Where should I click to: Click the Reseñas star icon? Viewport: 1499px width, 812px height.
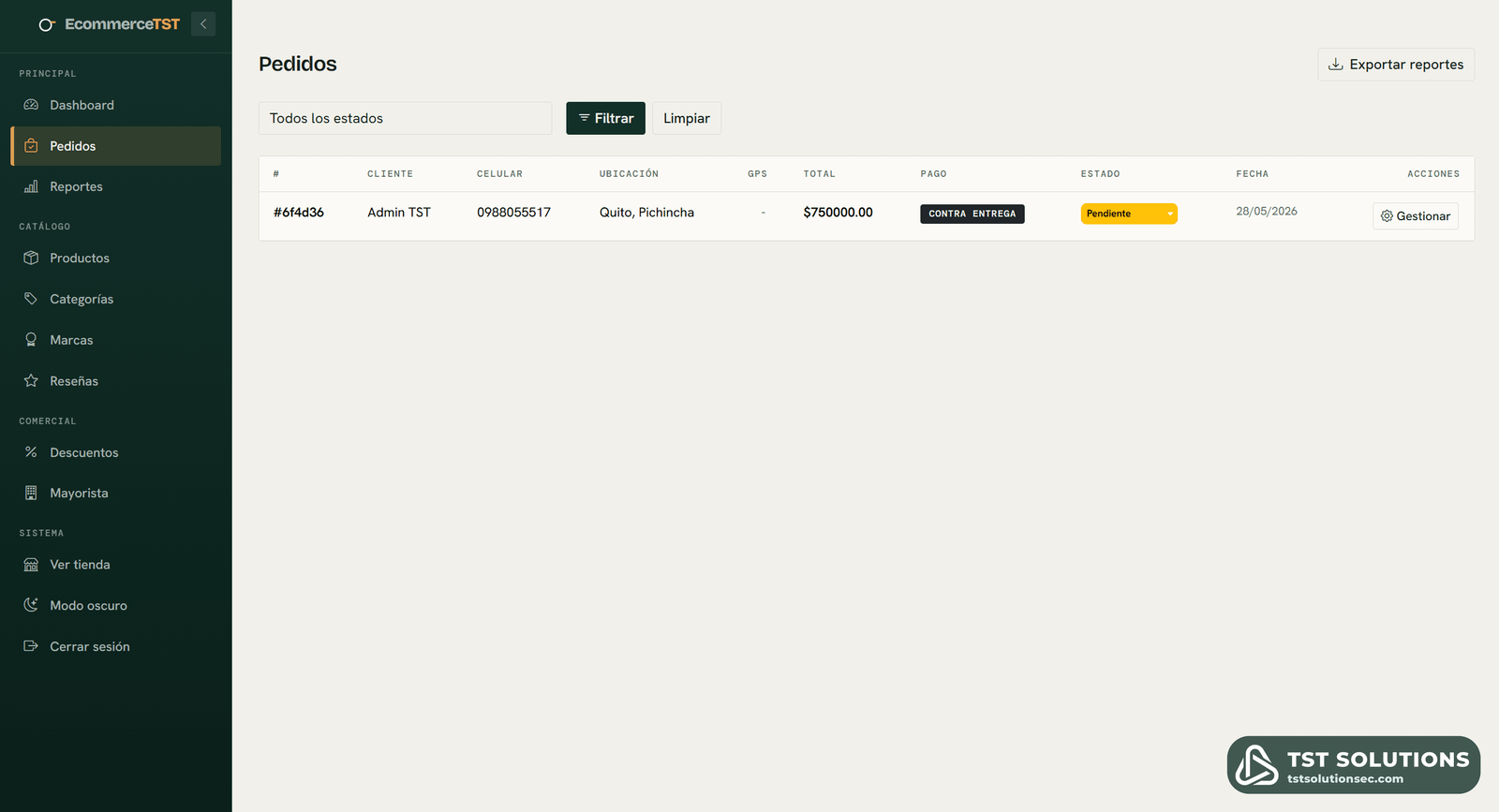(x=31, y=381)
